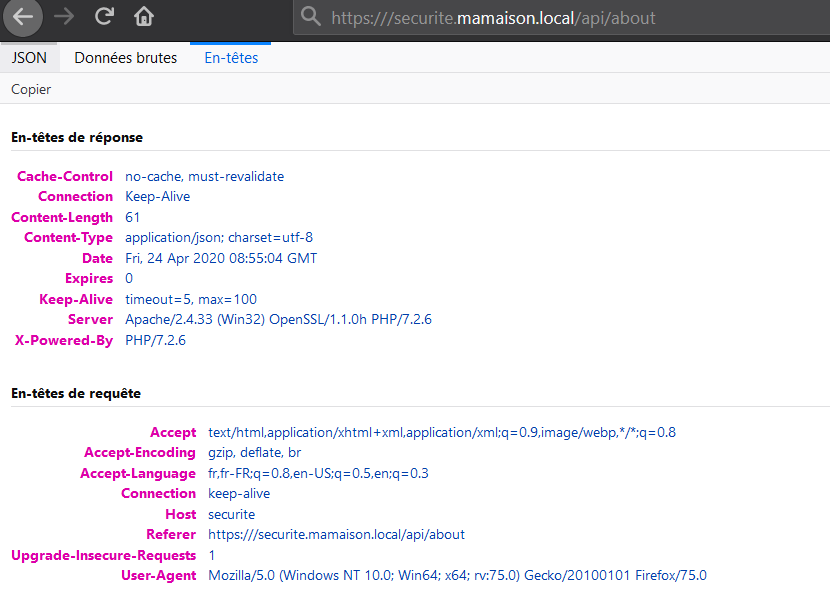Screen dimensions: 830x609
Task: Select the Host value securite
Action: coord(231,514)
